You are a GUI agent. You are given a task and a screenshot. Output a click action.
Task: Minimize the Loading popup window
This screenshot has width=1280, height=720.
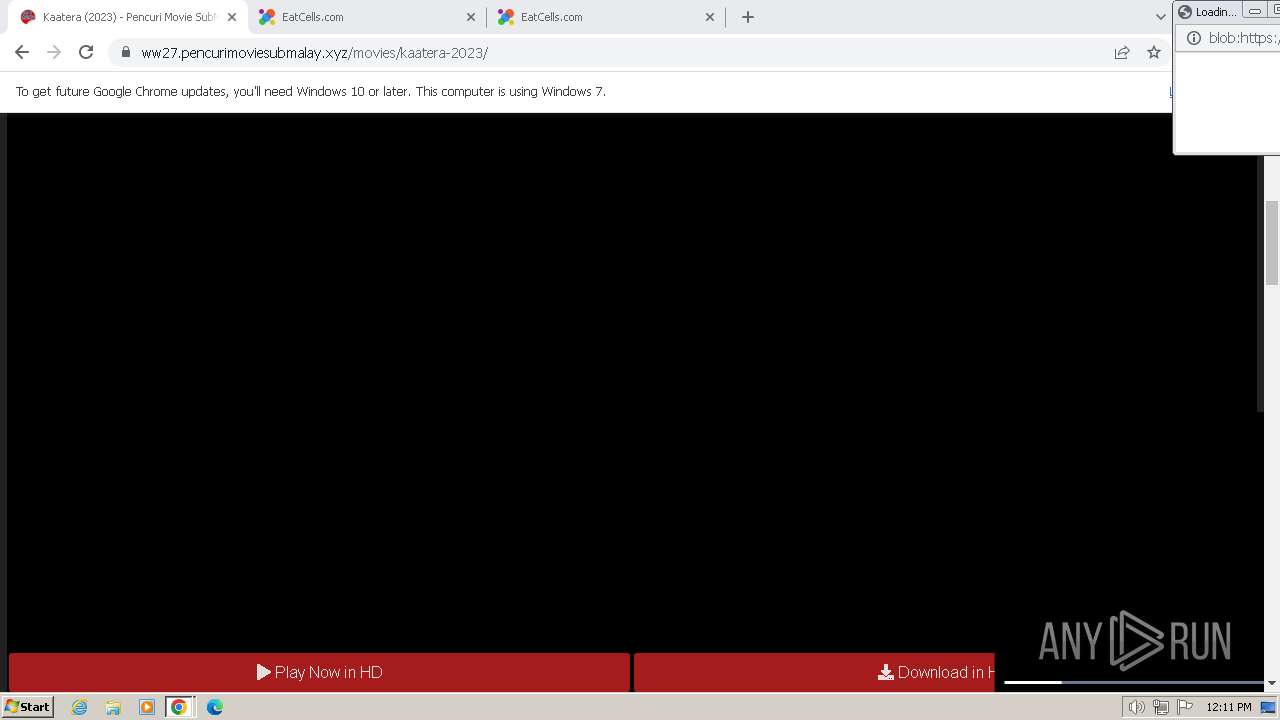pos(1255,12)
